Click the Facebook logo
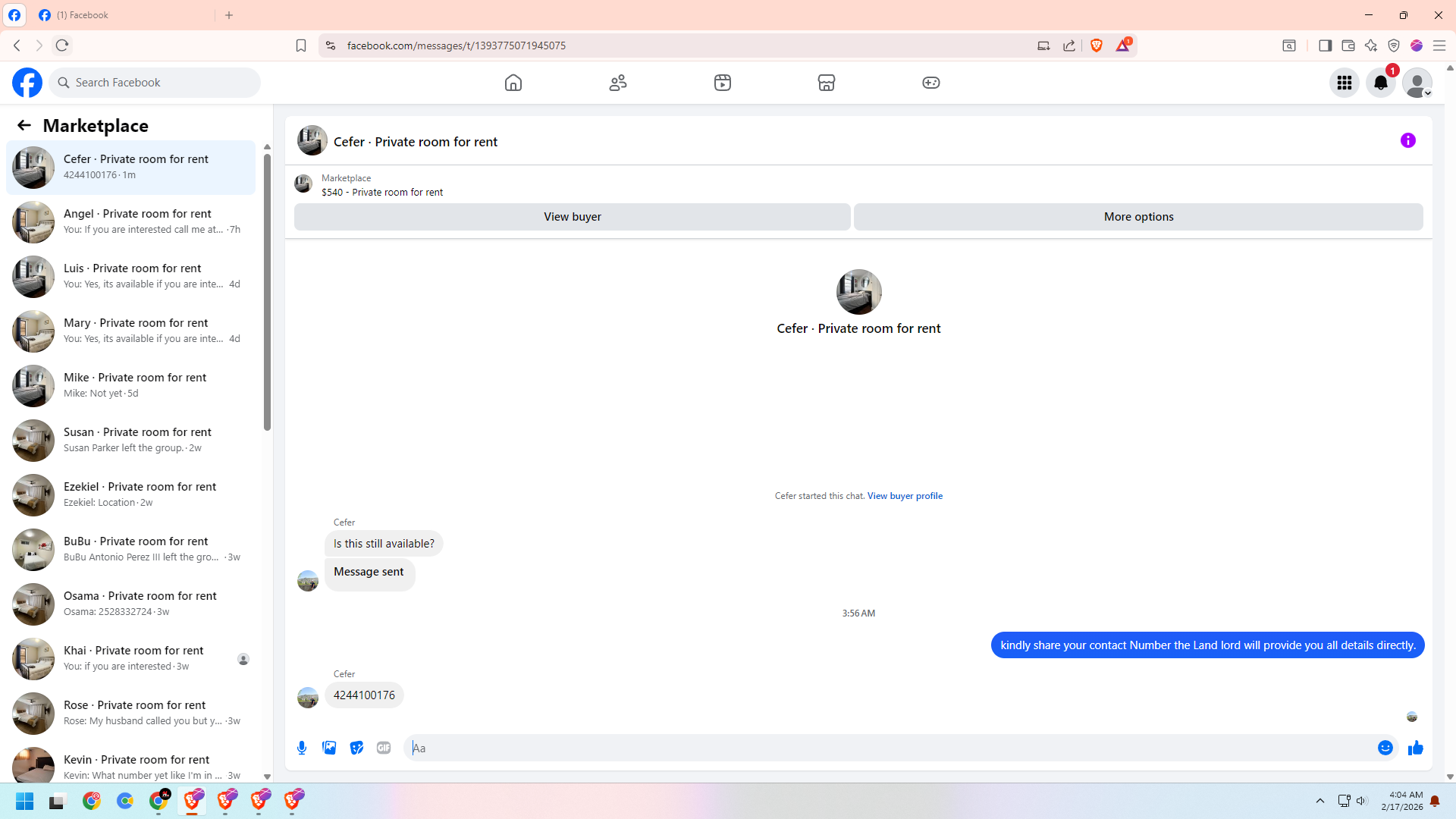This screenshot has height=819, width=1456. pos(27,83)
